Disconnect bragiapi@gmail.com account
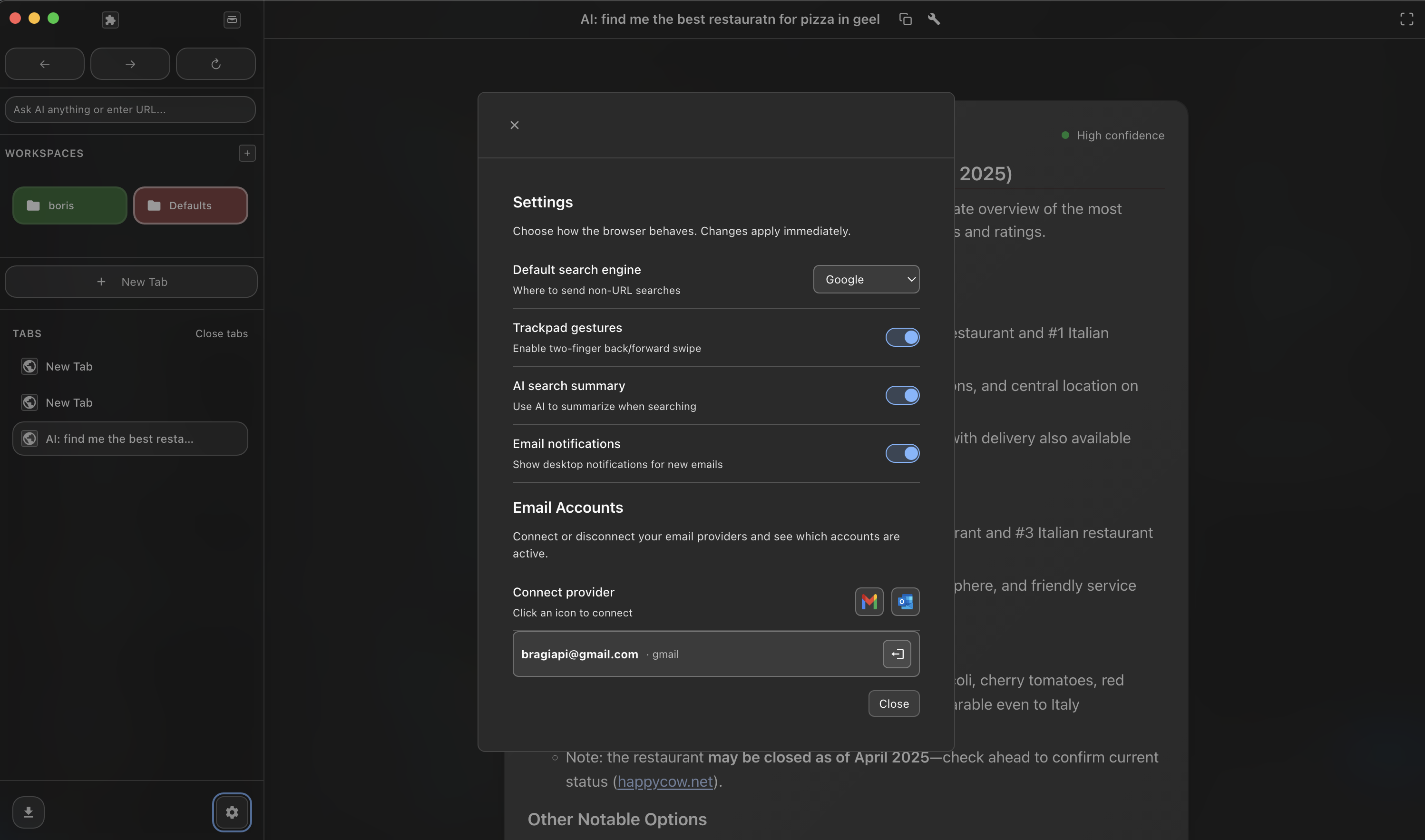 (897, 654)
